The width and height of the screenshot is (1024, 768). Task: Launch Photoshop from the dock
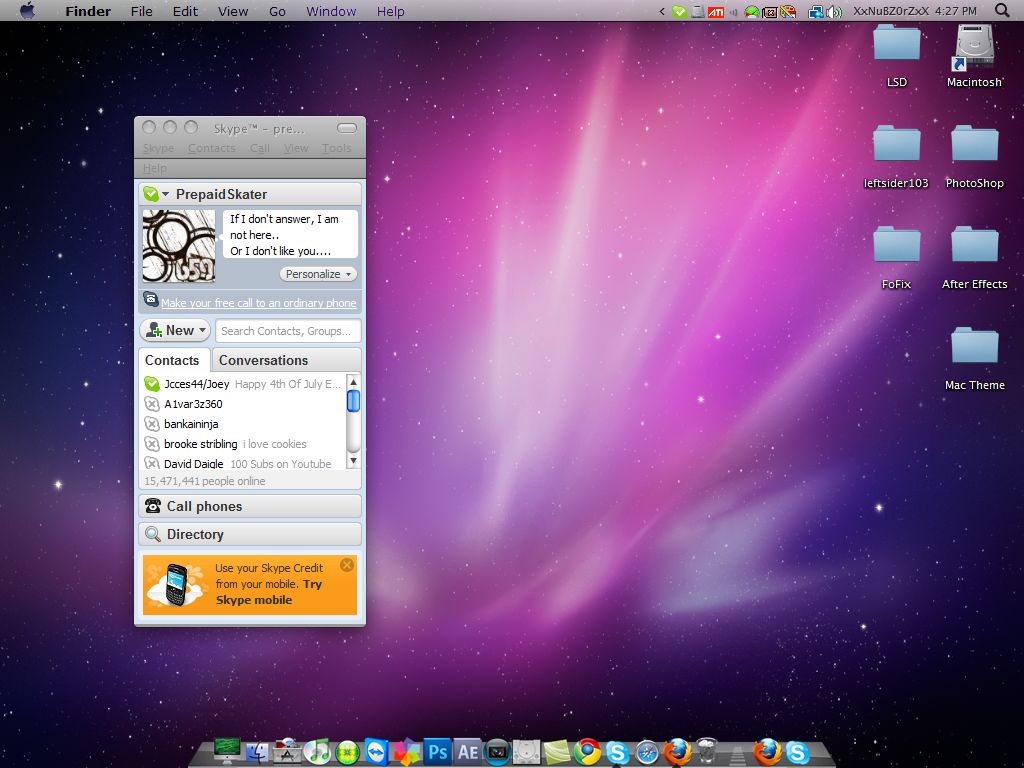pyautogui.click(x=437, y=752)
